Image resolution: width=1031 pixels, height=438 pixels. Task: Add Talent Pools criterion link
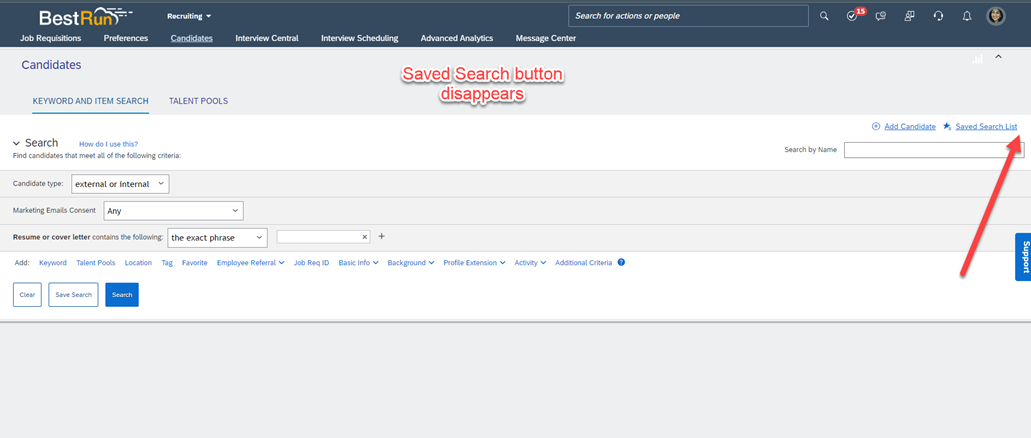[96, 262]
